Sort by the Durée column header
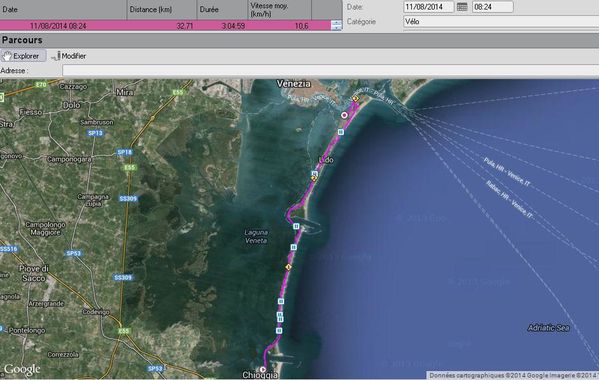Image resolution: width=599 pixels, height=380 pixels. click(222, 10)
